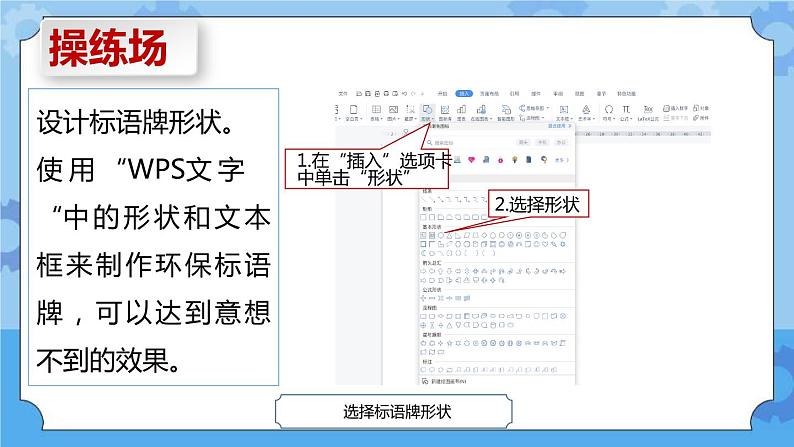The image size is (794, 447).
Task: Expand the 图片 dropdown arrow
Action: click(x=398, y=118)
